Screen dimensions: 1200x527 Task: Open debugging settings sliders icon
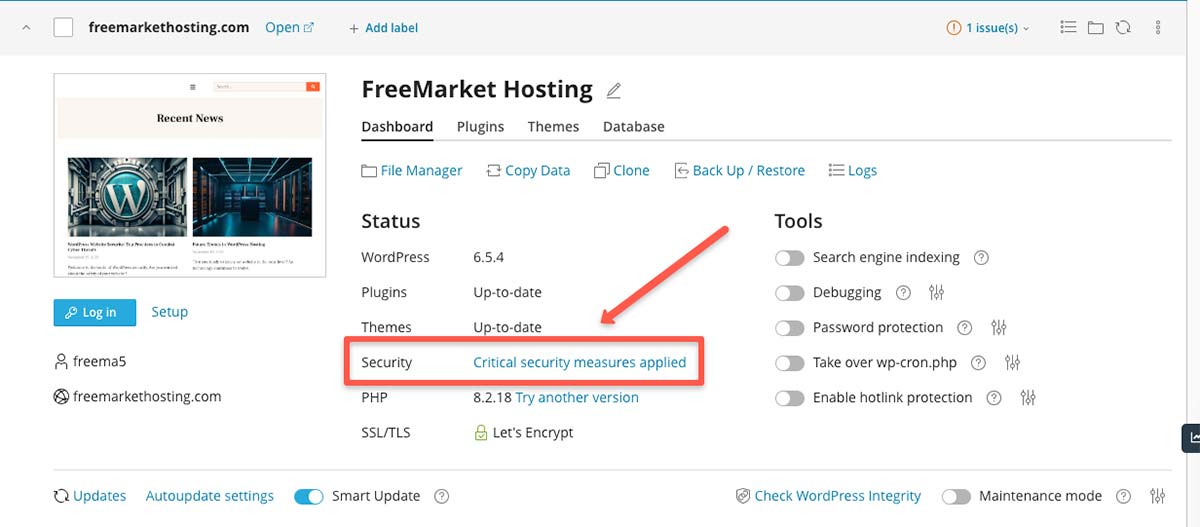936,293
